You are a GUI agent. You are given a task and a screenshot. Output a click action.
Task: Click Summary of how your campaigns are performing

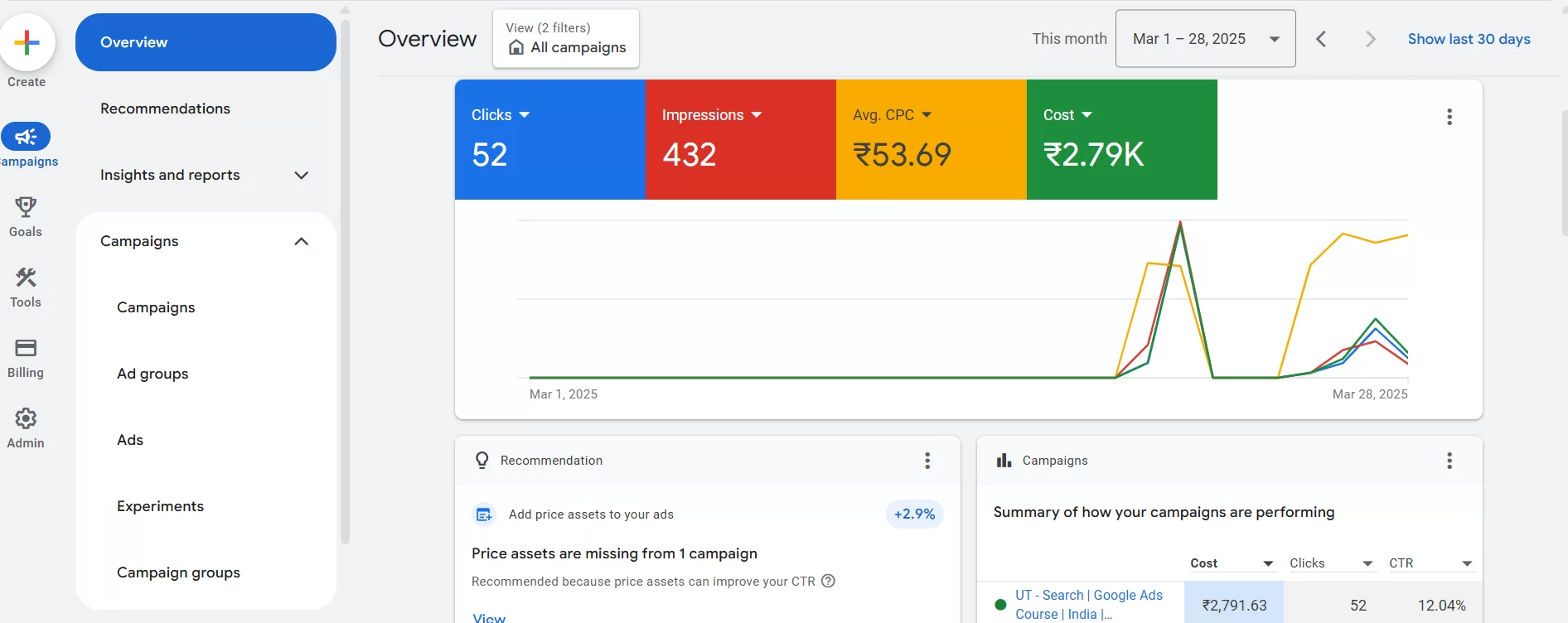click(x=1164, y=512)
